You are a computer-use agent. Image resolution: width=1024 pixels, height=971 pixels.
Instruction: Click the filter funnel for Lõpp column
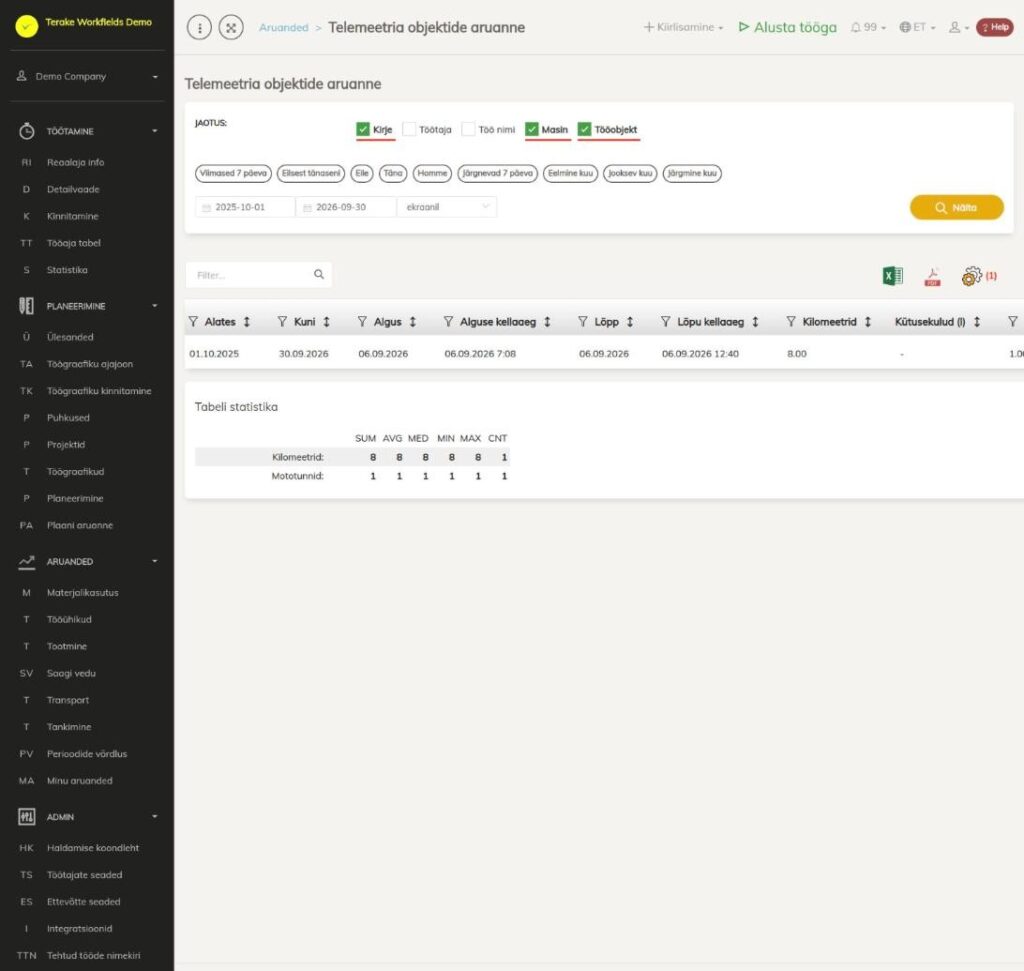click(x=583, y=321)
